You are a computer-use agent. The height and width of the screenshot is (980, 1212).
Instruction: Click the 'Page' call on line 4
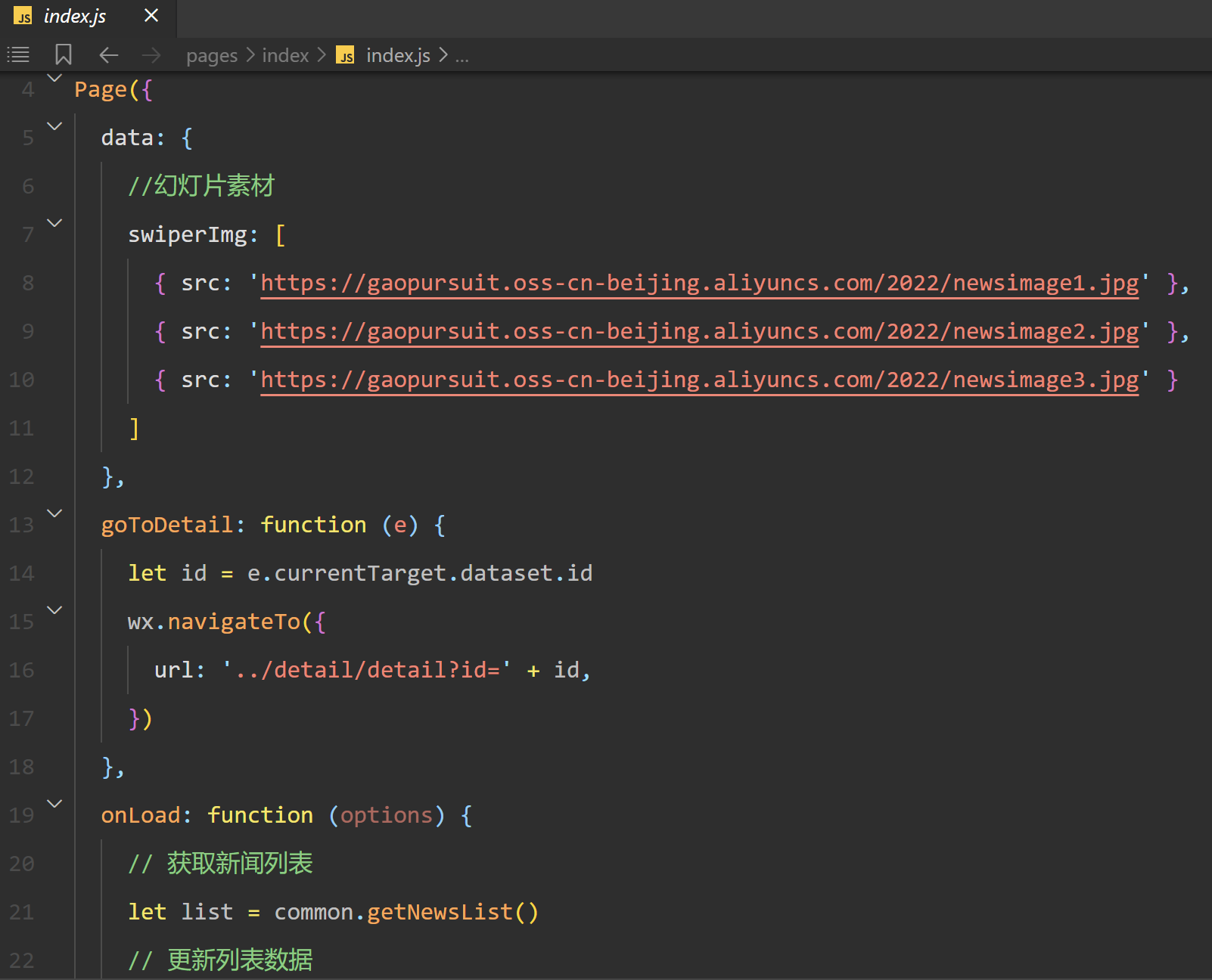pyautogui.click(x=101, y=90)
